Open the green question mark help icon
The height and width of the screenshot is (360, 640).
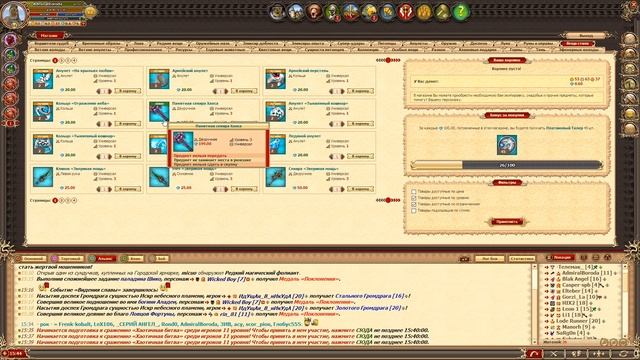(x=460, y=12)
